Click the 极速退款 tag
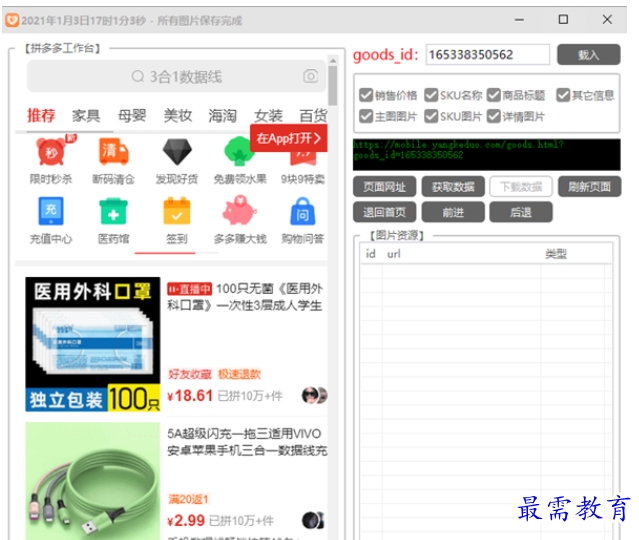639x540 pixels. coord(239,374)
